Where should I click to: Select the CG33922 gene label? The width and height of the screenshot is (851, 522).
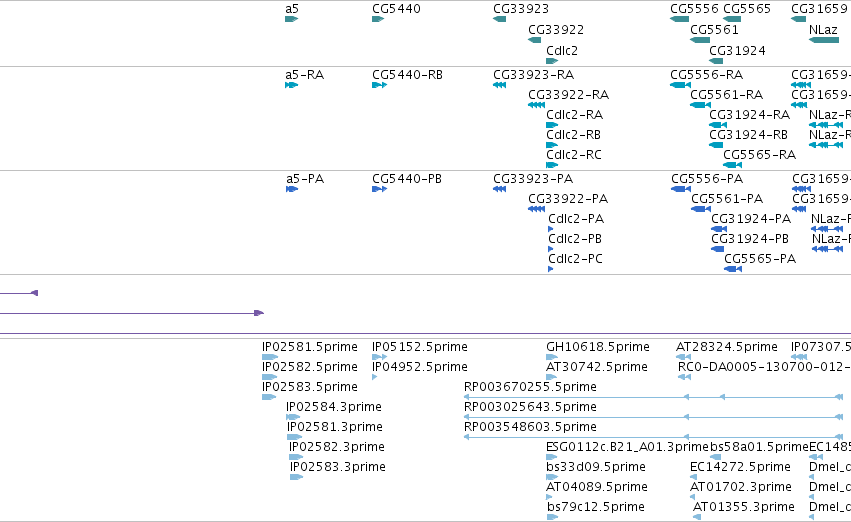click(556, 30)
